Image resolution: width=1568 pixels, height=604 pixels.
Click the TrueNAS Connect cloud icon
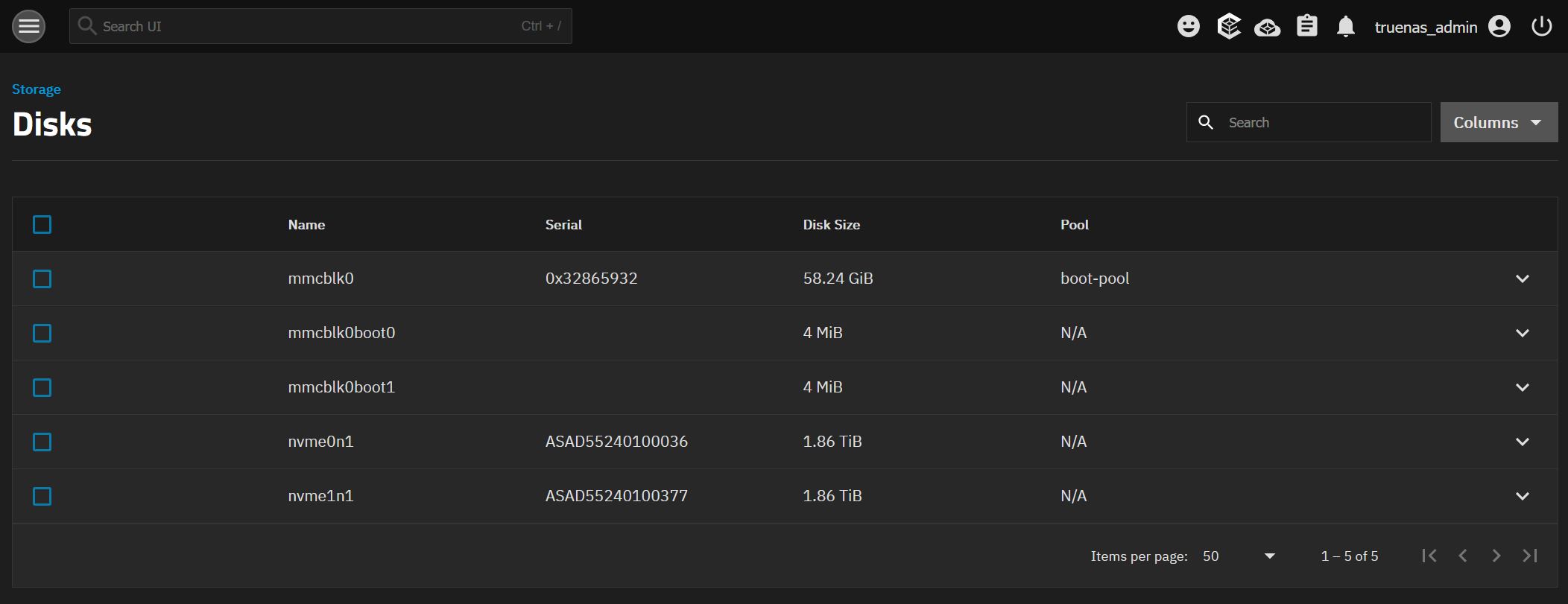1267,28
